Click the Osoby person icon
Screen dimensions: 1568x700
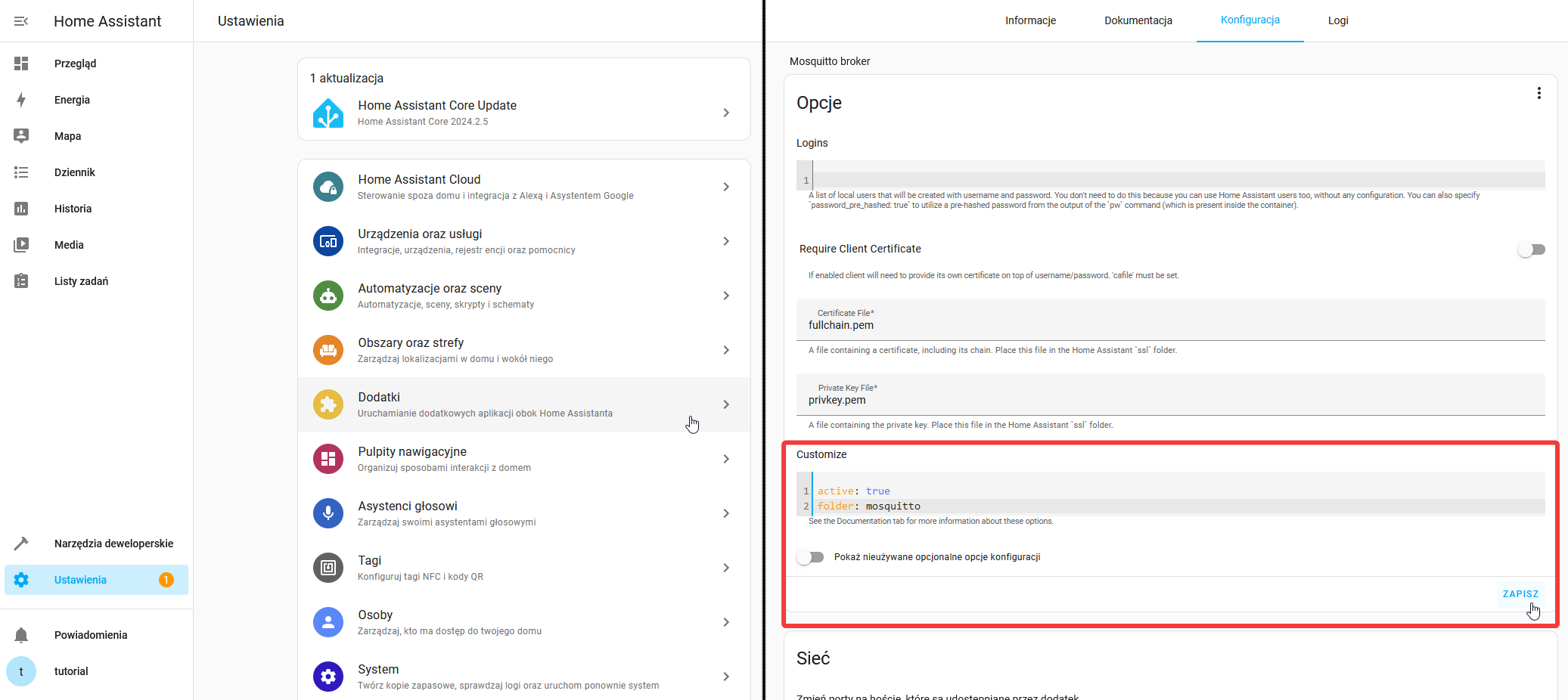click(x=328, y=622)
